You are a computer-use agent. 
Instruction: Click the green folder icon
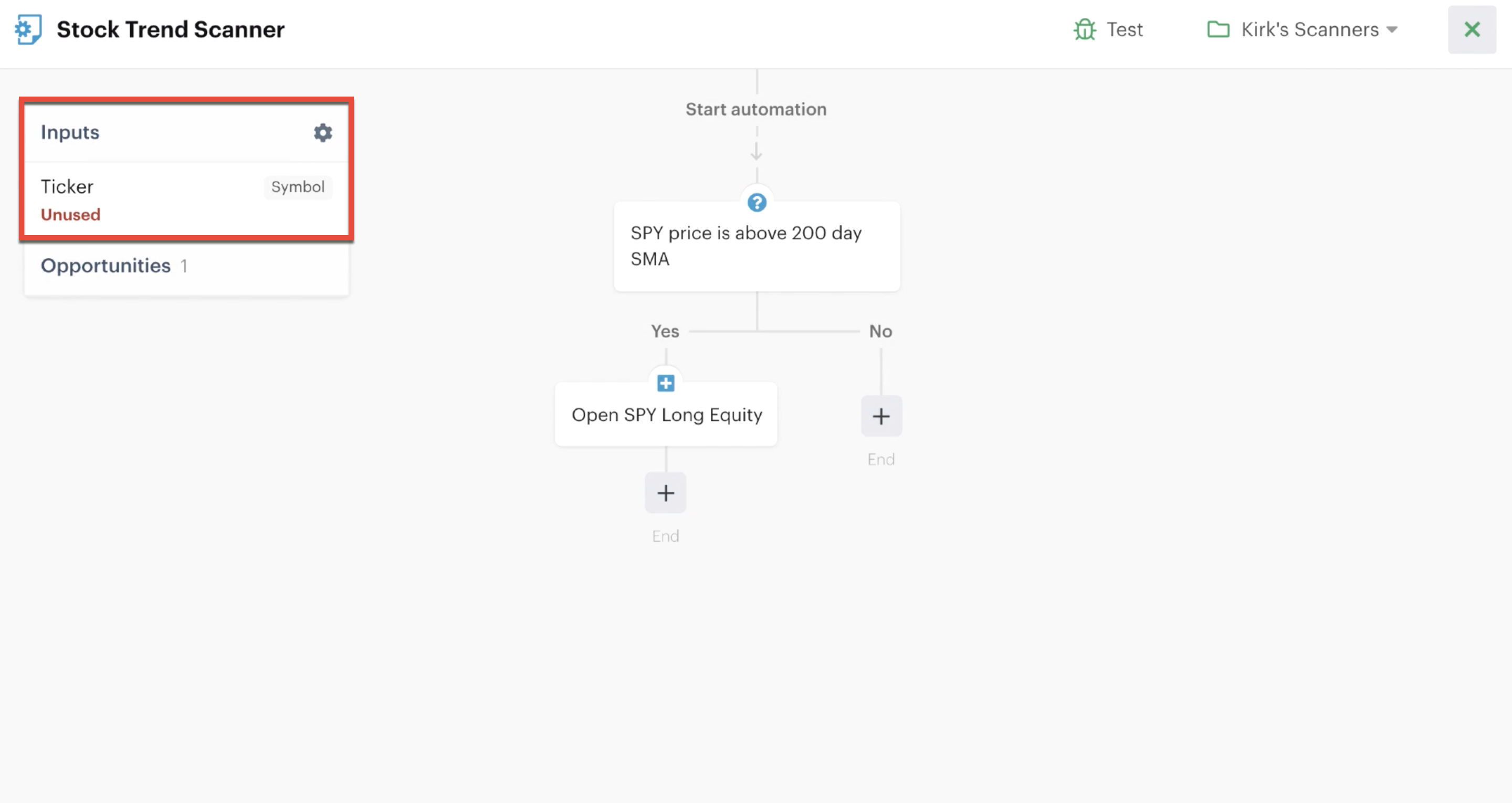point(1219,29)
